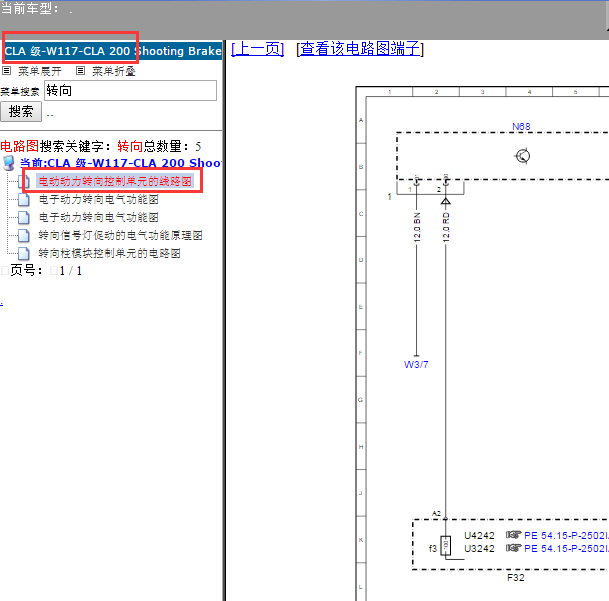Click the 搜索 search button
The height and width of the screenshot is (601, 609).
pos(21,111)
